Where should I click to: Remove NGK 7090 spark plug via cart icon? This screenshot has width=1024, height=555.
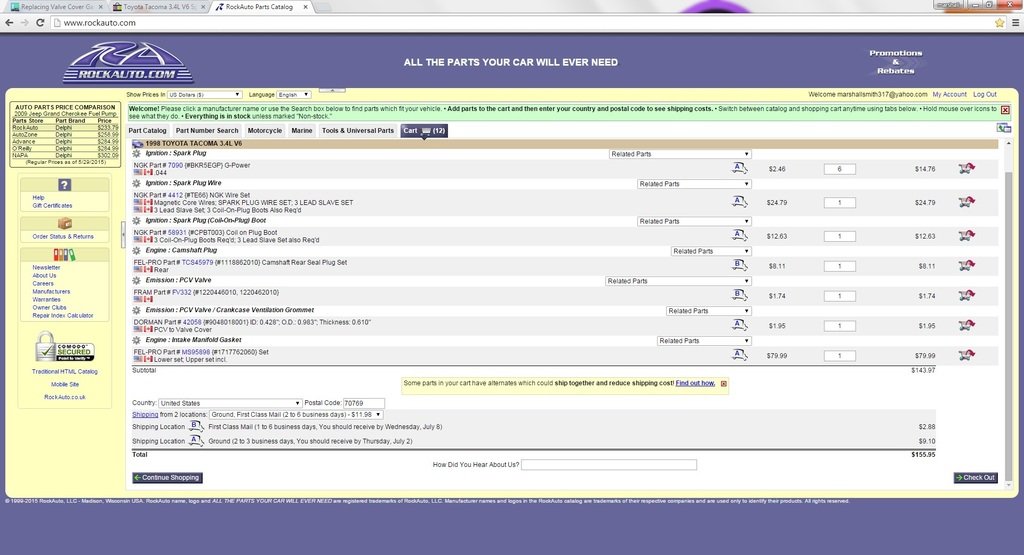[967, 168]
